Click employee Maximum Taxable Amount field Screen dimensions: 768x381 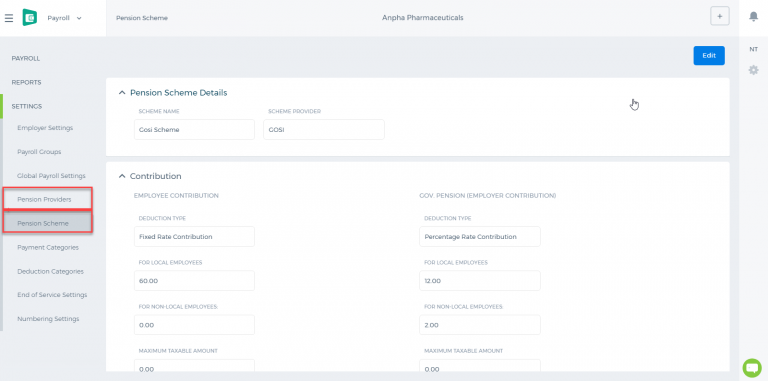194,366
